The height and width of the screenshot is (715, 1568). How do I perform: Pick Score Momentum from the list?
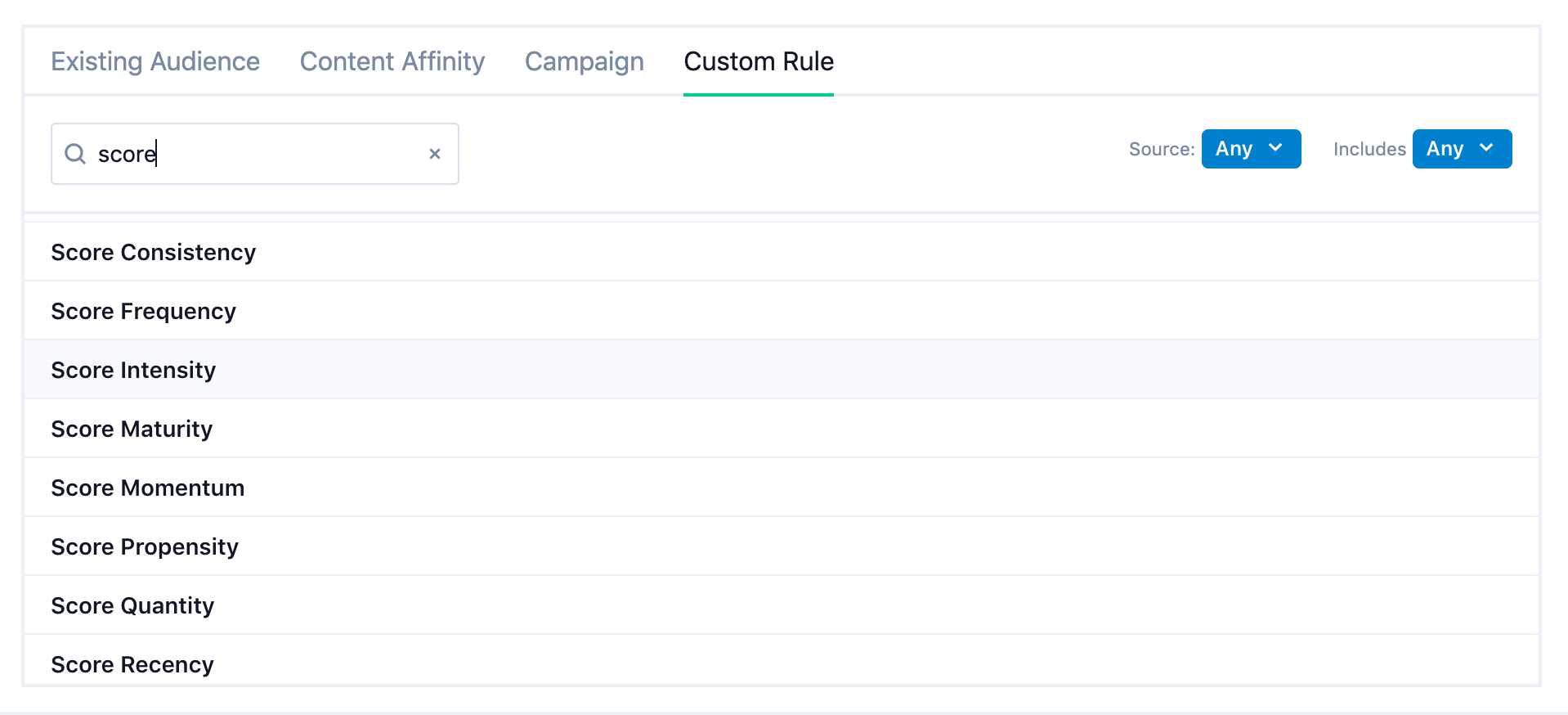pyautogui.click(x=782, y=488)
